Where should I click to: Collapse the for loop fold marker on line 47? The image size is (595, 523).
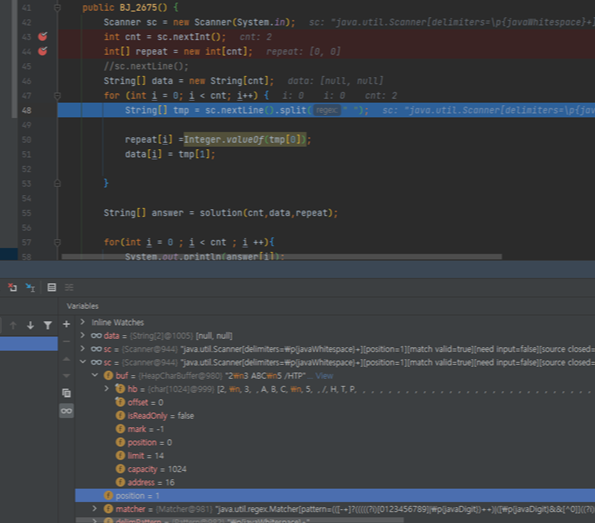click(x=57, y=95)
